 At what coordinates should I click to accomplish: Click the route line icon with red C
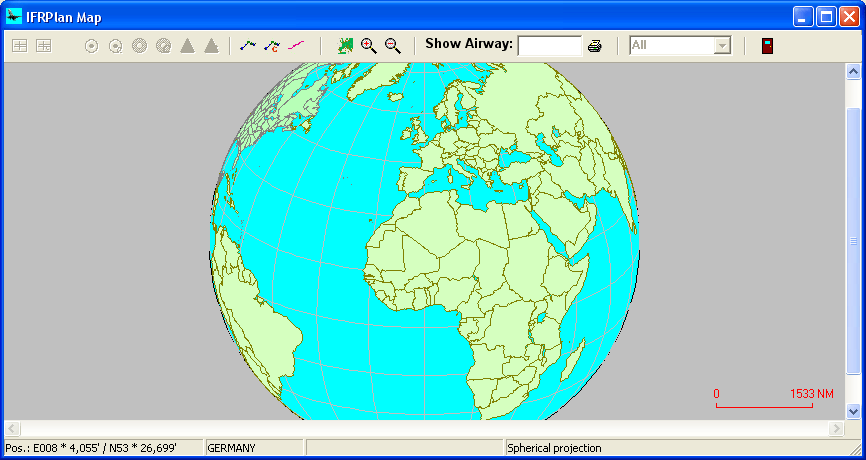click(272, 46)
